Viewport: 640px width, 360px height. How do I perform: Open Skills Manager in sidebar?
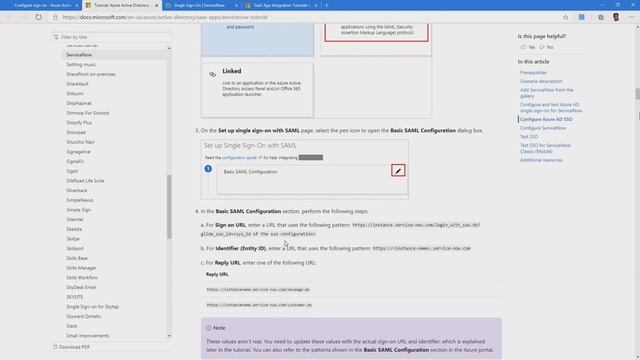point(81,268)
